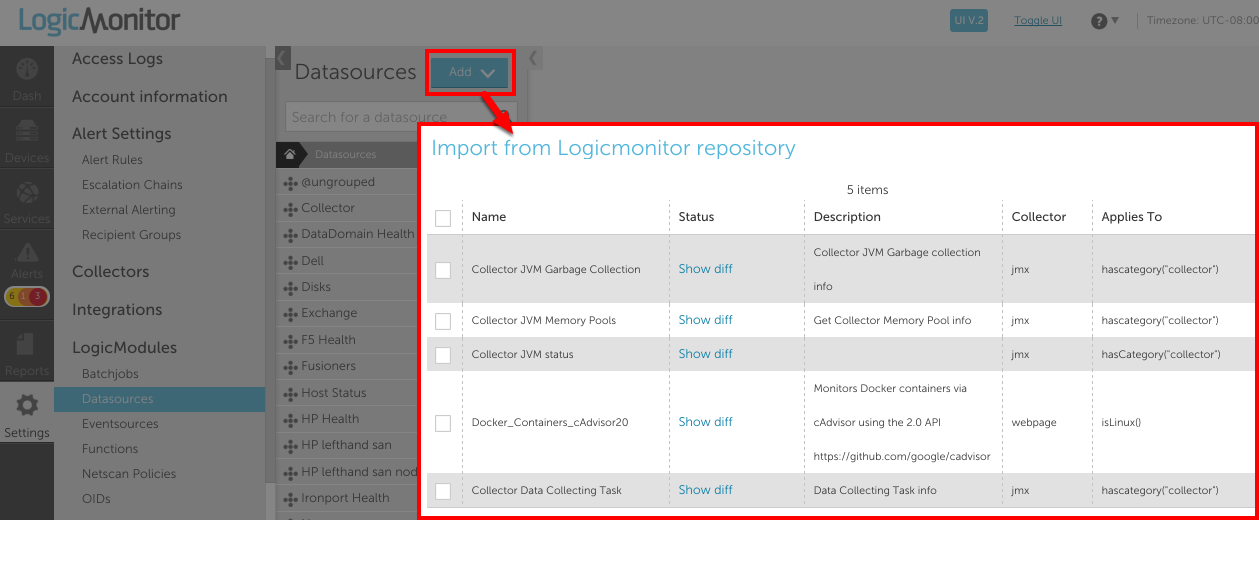Toggle the select-all checkbox in header
The image size is (1259, 565).
(x=443, y=218)
